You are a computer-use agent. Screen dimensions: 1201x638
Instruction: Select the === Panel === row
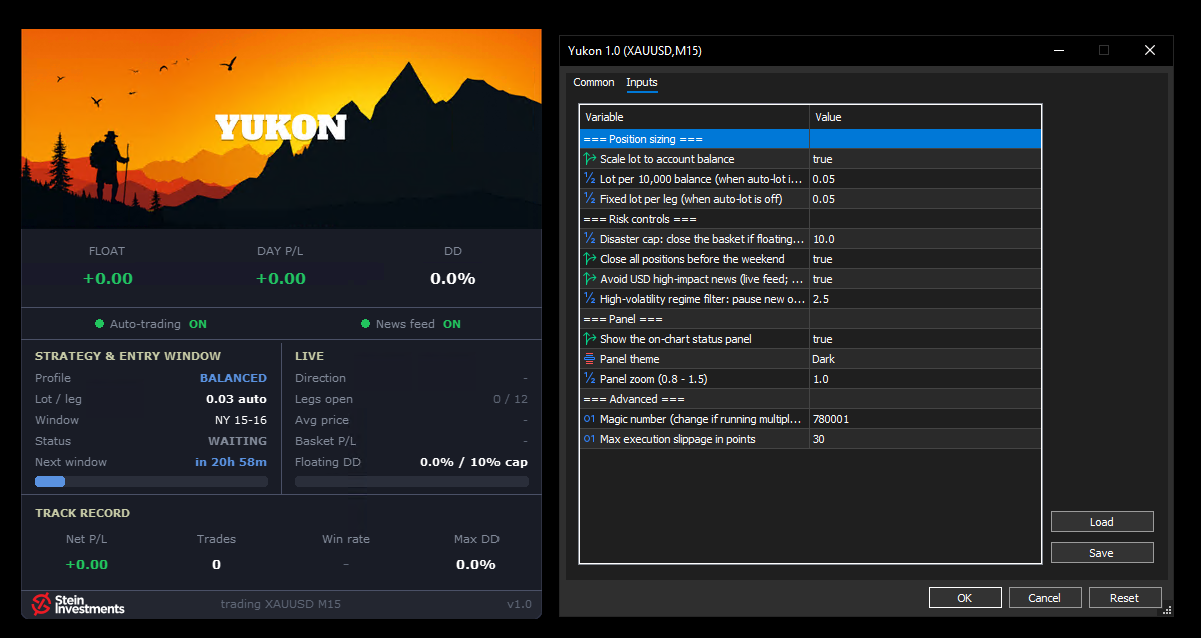pos(811,319)
